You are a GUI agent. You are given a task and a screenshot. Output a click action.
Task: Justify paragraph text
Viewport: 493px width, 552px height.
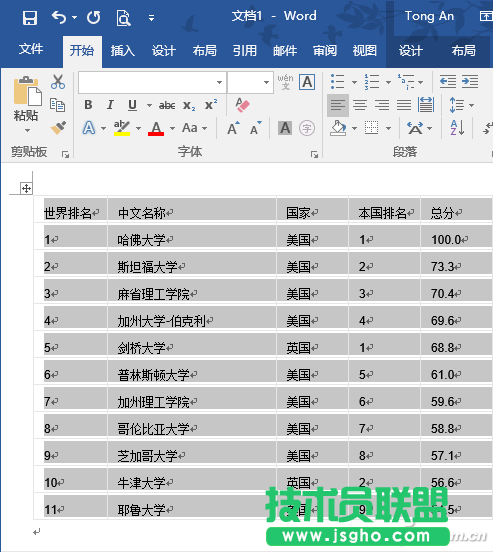[x=404, y=105]
